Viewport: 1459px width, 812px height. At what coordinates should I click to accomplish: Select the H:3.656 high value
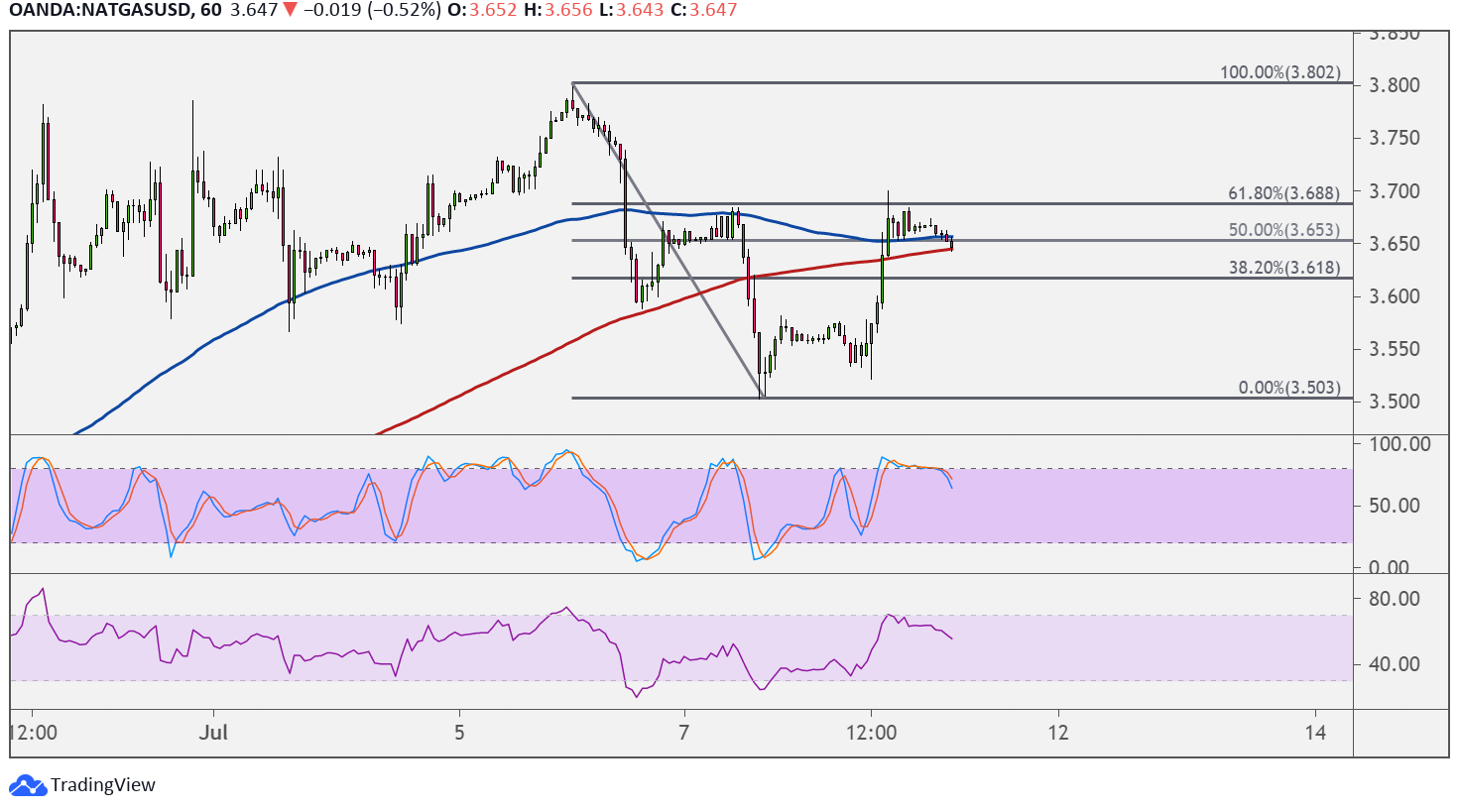pos(556,10)
